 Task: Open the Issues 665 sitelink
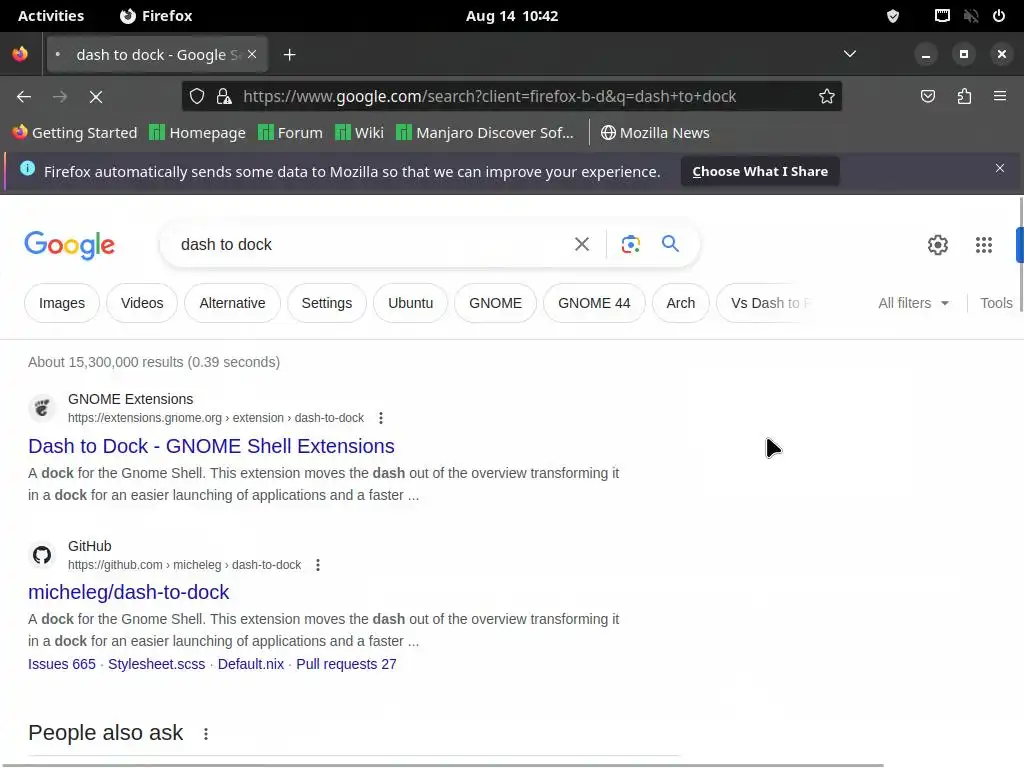click(62, 664)
